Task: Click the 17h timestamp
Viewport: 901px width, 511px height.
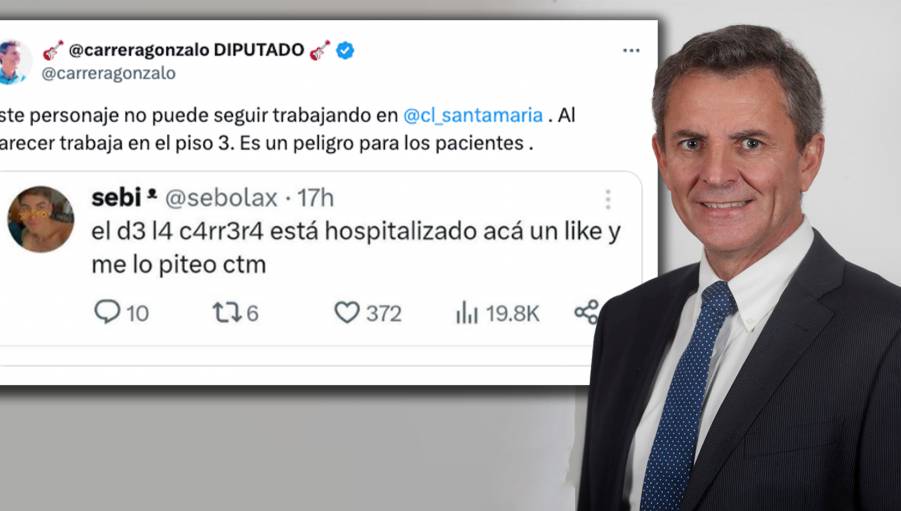Action: (315, 198)
